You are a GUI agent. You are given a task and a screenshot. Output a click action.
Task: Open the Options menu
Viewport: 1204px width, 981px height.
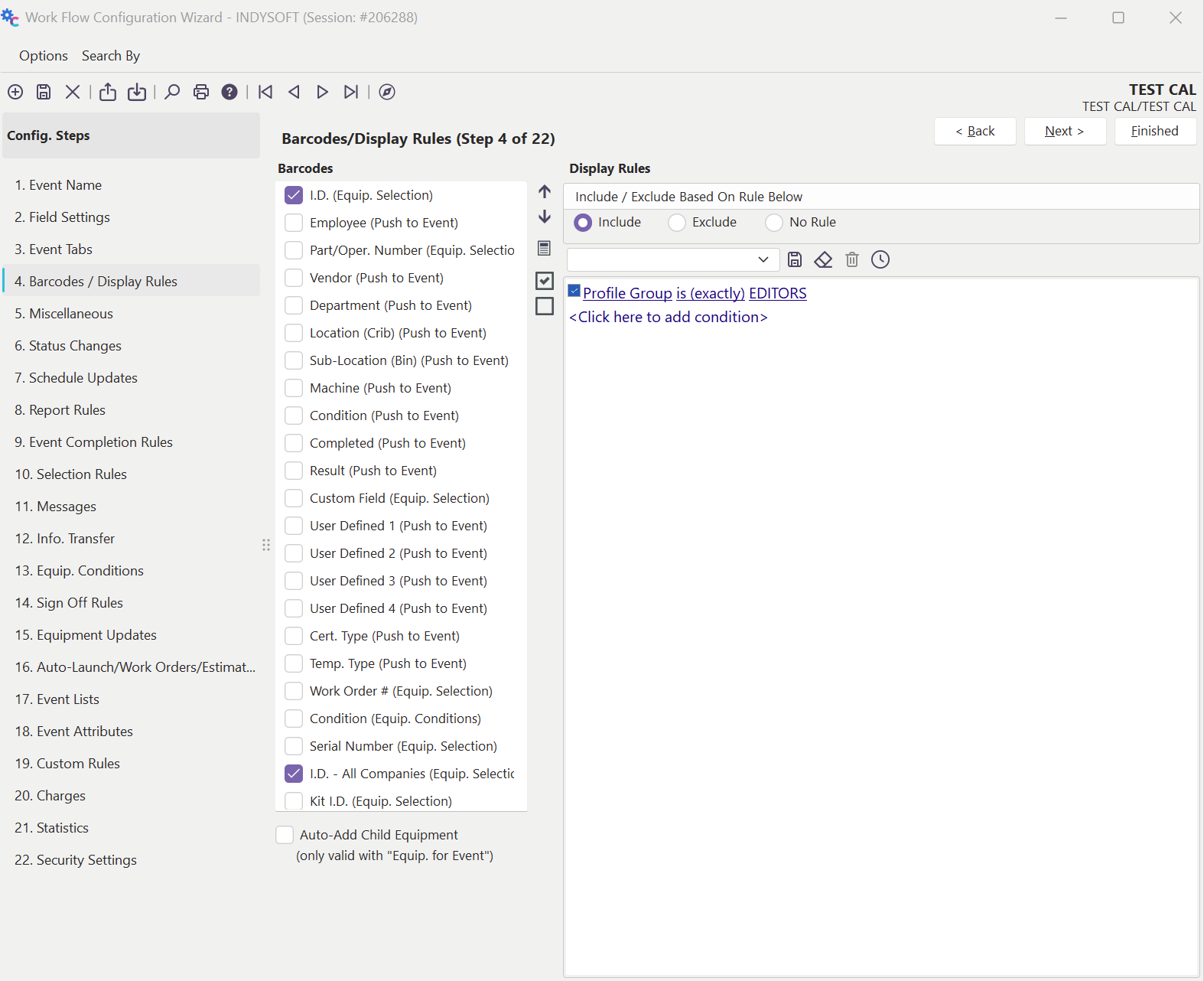[44, 56]
